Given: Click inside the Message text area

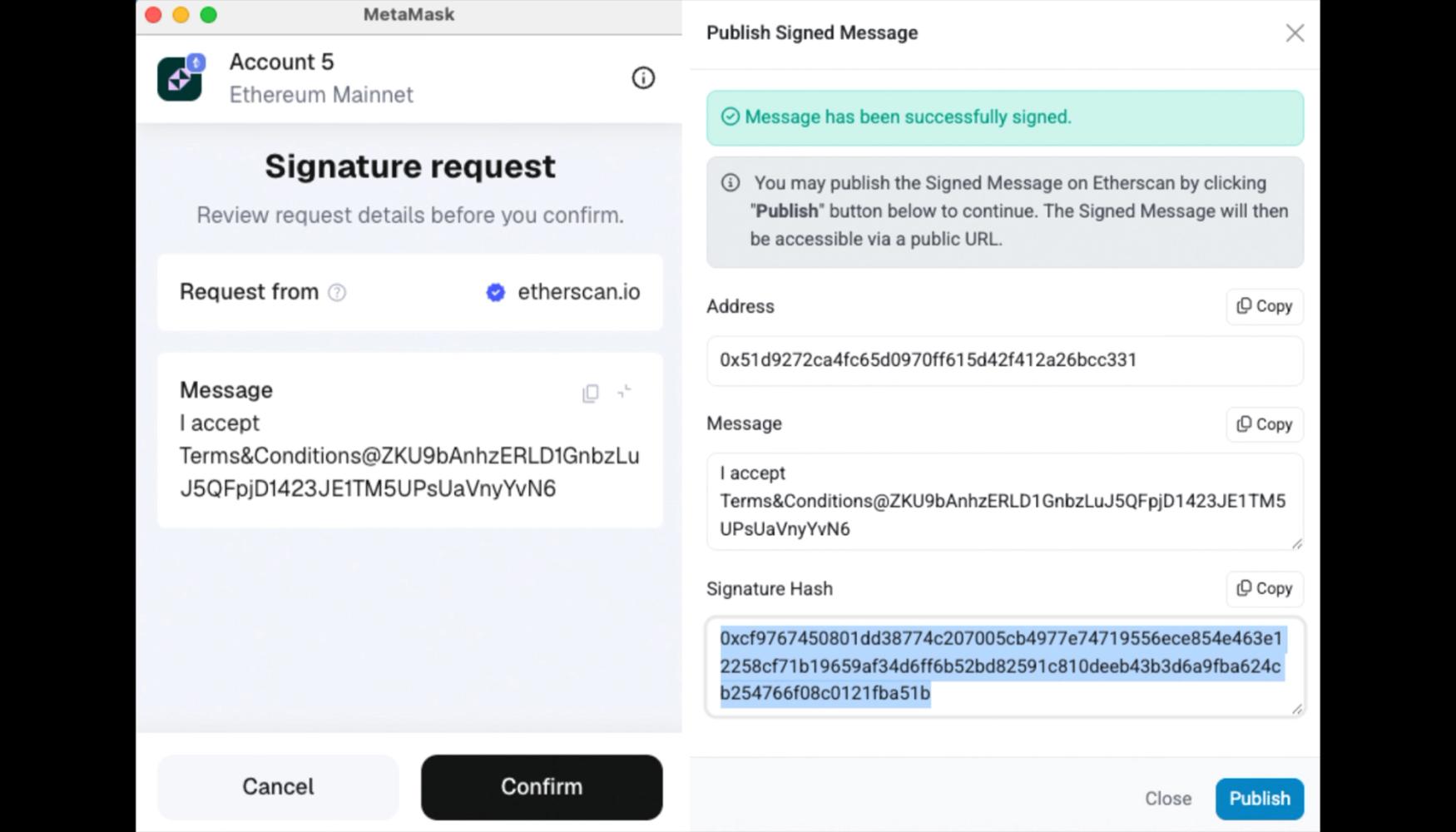Looking at the screenshot, I should click(1005, 501).
